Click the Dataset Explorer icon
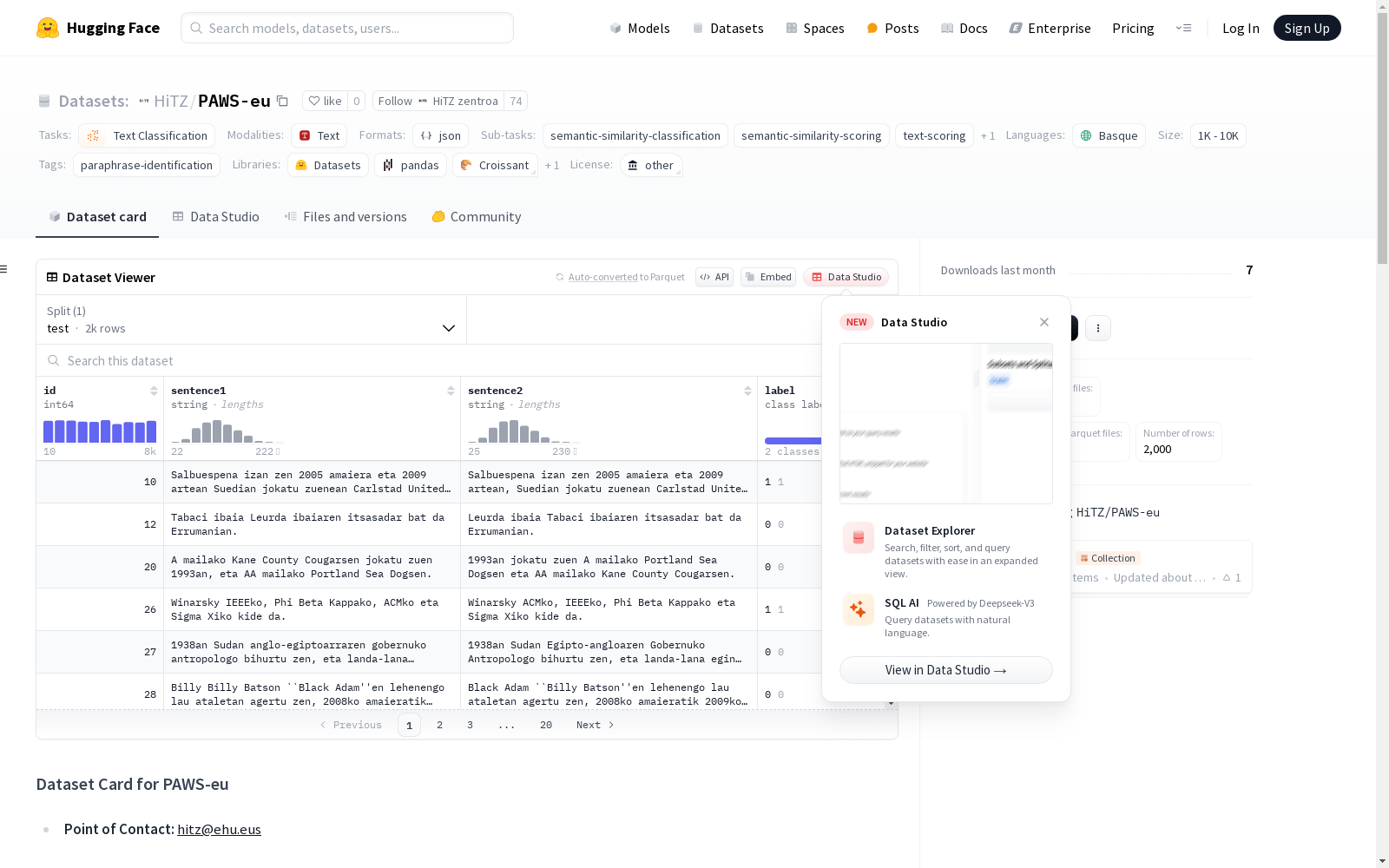This screenshot has height=868, width=1389. pyautogui.click(x=859, y=538)
